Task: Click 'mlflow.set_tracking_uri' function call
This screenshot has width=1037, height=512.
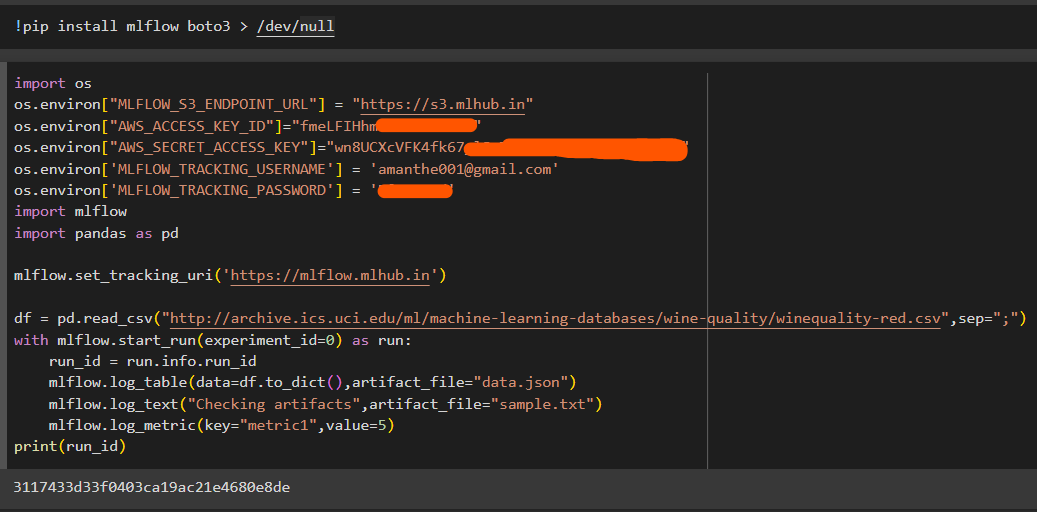Action: [x=113, y=276]
